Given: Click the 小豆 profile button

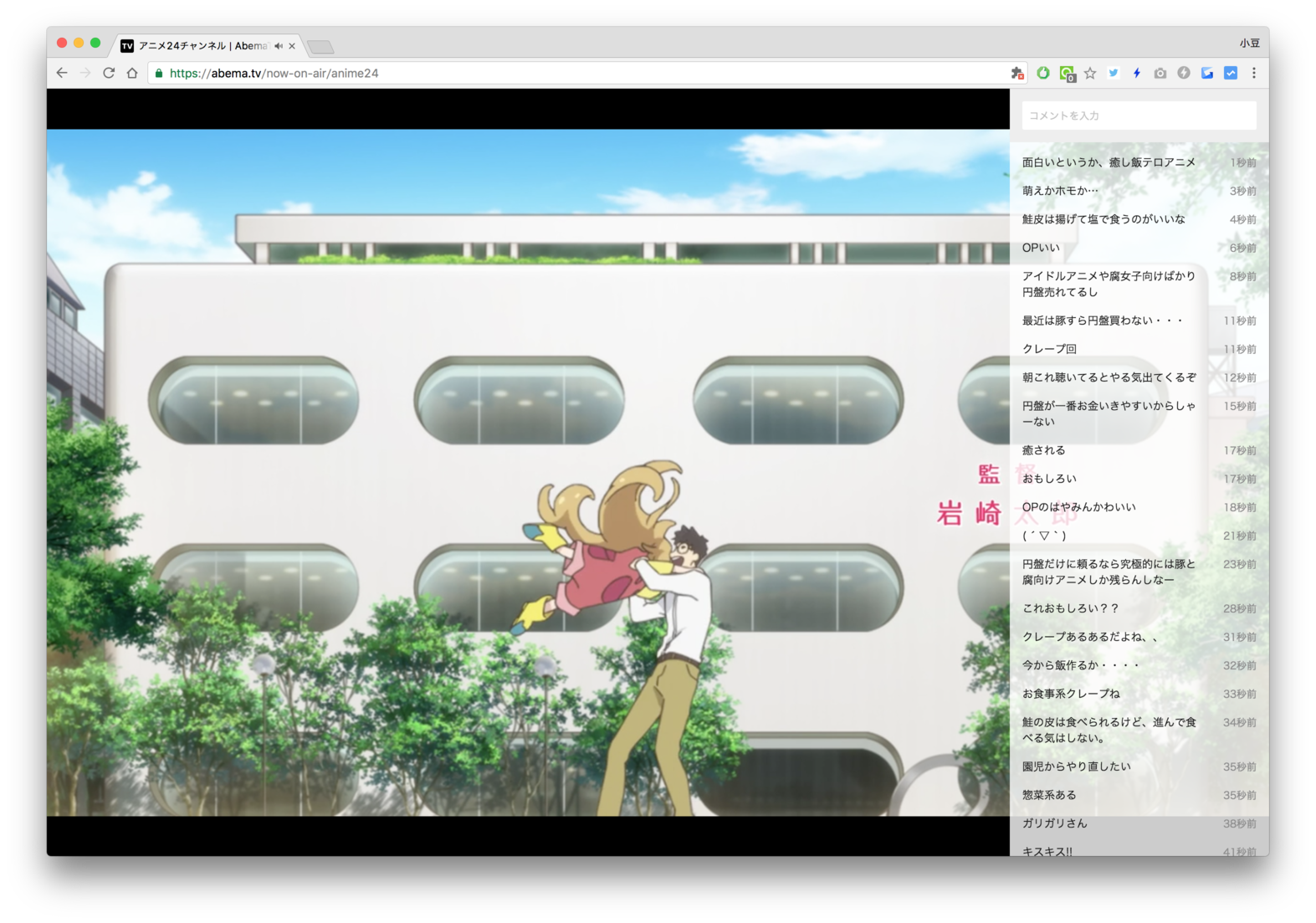Looking at the screenshot, I should click(1249, 43).
